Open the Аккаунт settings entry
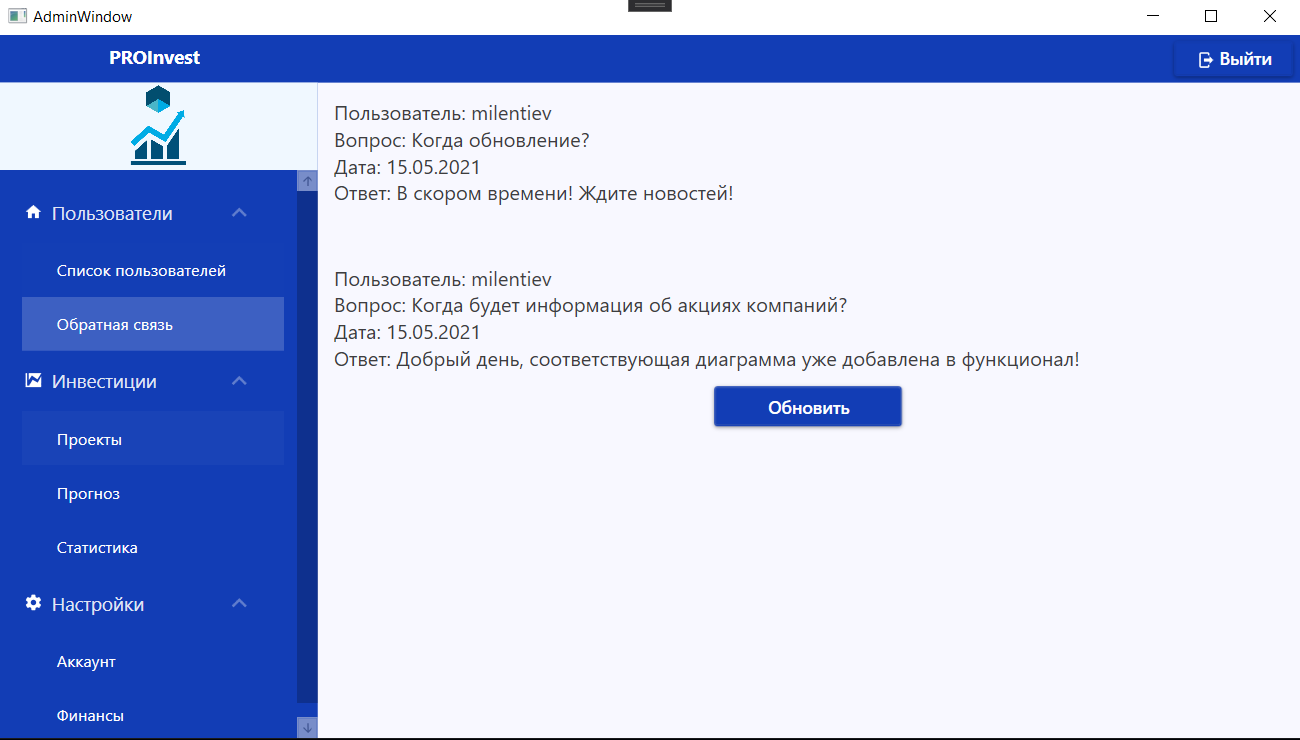The image size is (1300, 740). 85,661
